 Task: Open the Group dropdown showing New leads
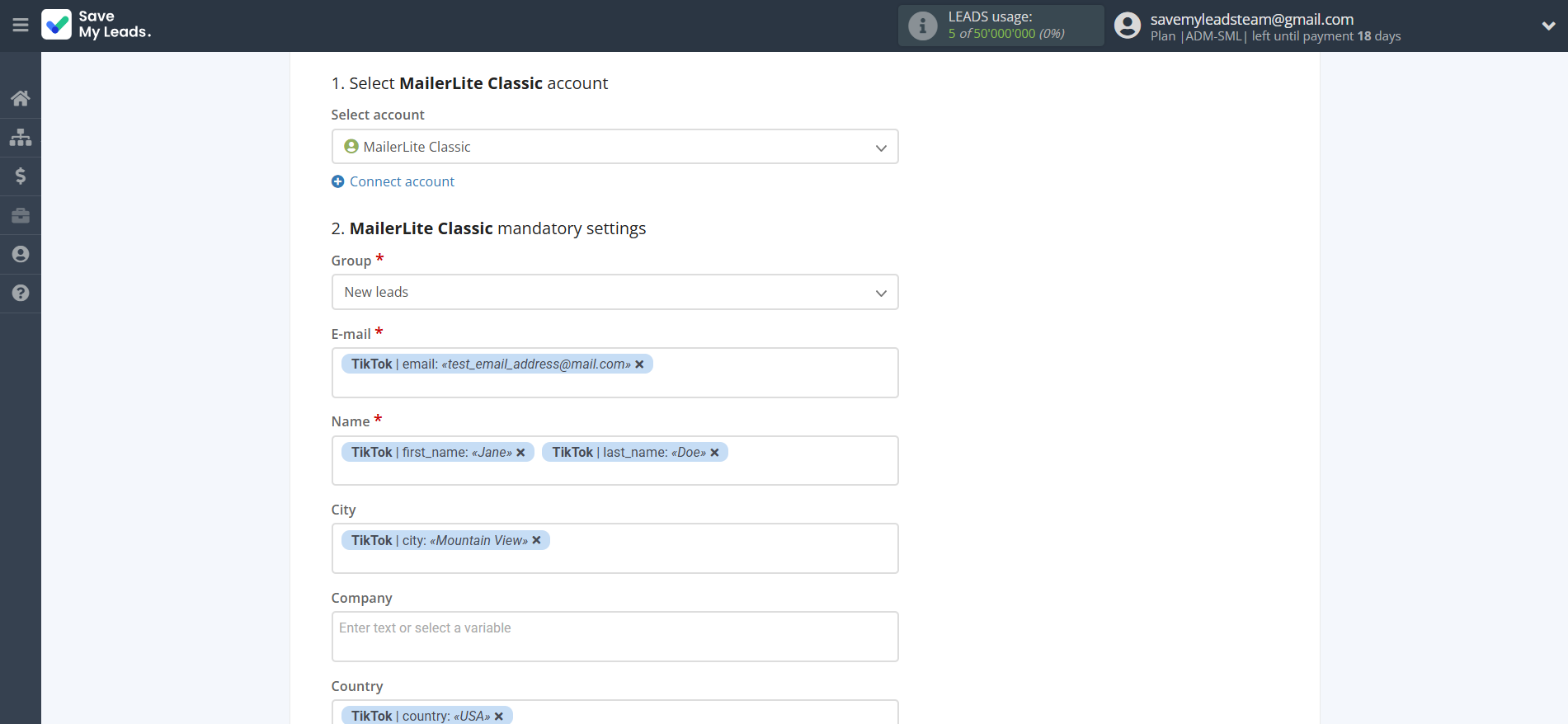tap(614, 292)
